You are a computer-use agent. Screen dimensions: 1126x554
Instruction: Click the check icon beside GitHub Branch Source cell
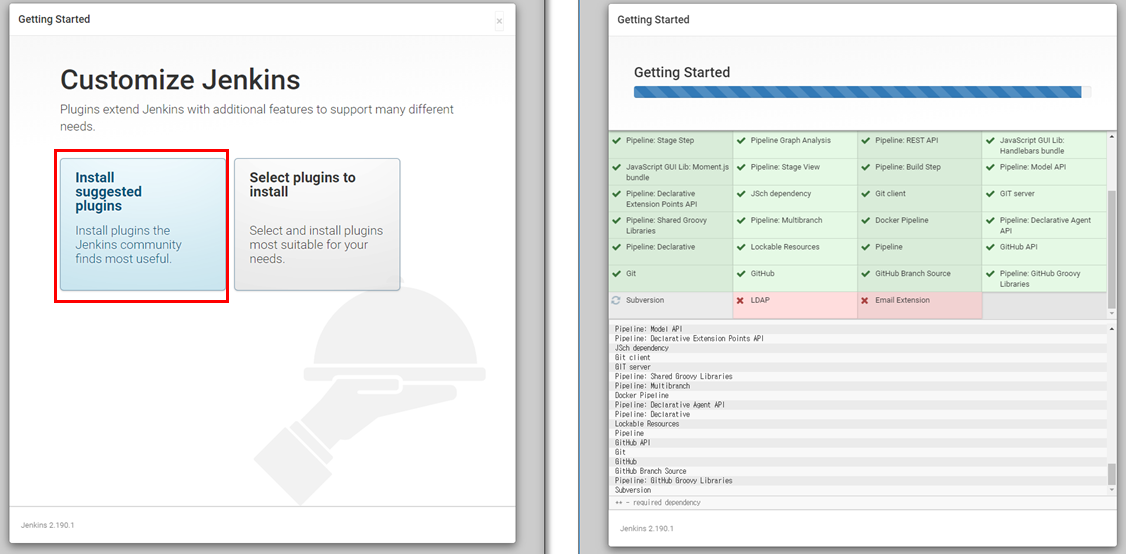(x=865, y=274)
